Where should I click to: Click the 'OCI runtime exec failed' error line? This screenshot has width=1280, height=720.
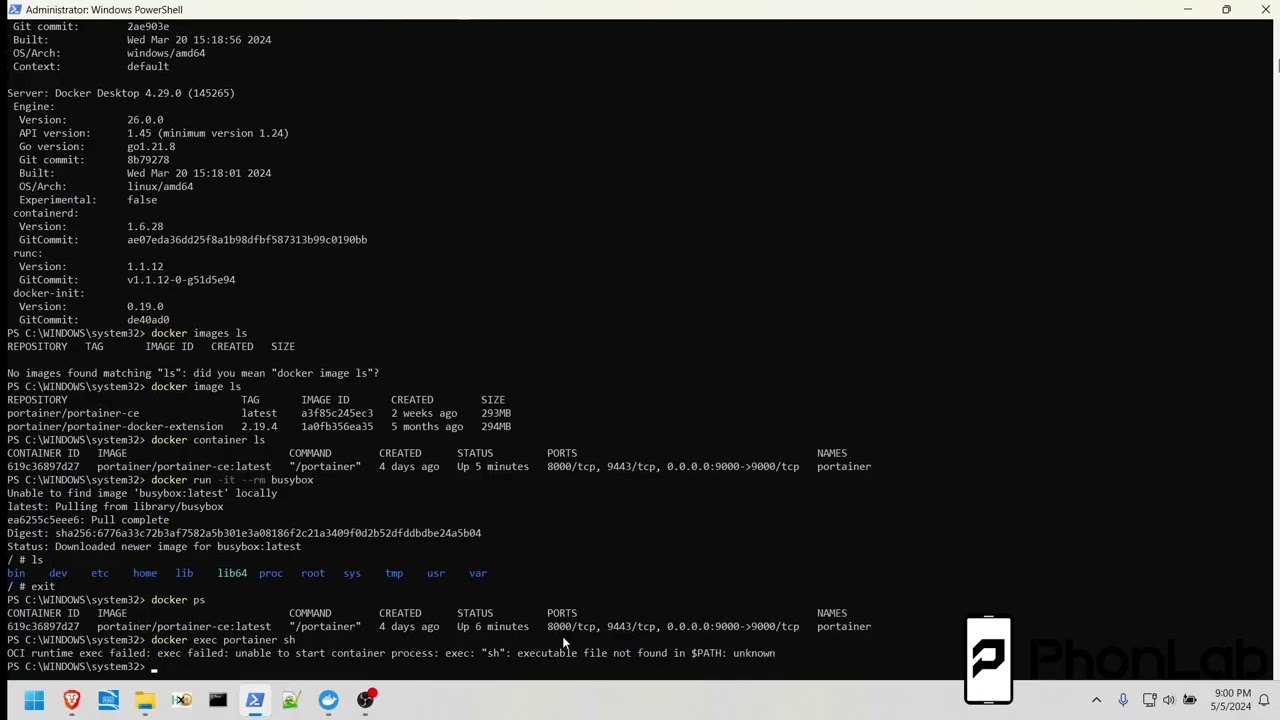point(391,653)
